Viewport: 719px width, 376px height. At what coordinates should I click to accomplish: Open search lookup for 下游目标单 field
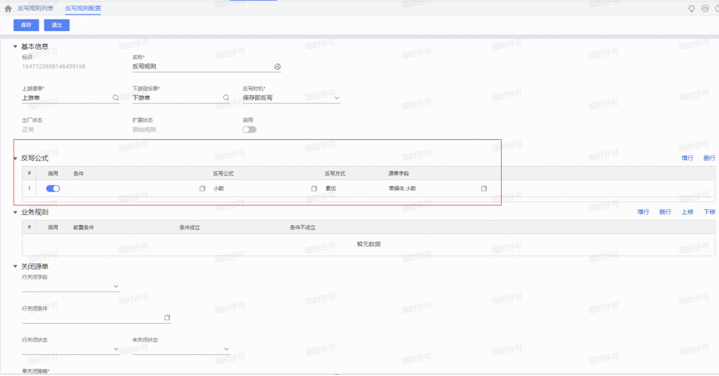point(226,98)
